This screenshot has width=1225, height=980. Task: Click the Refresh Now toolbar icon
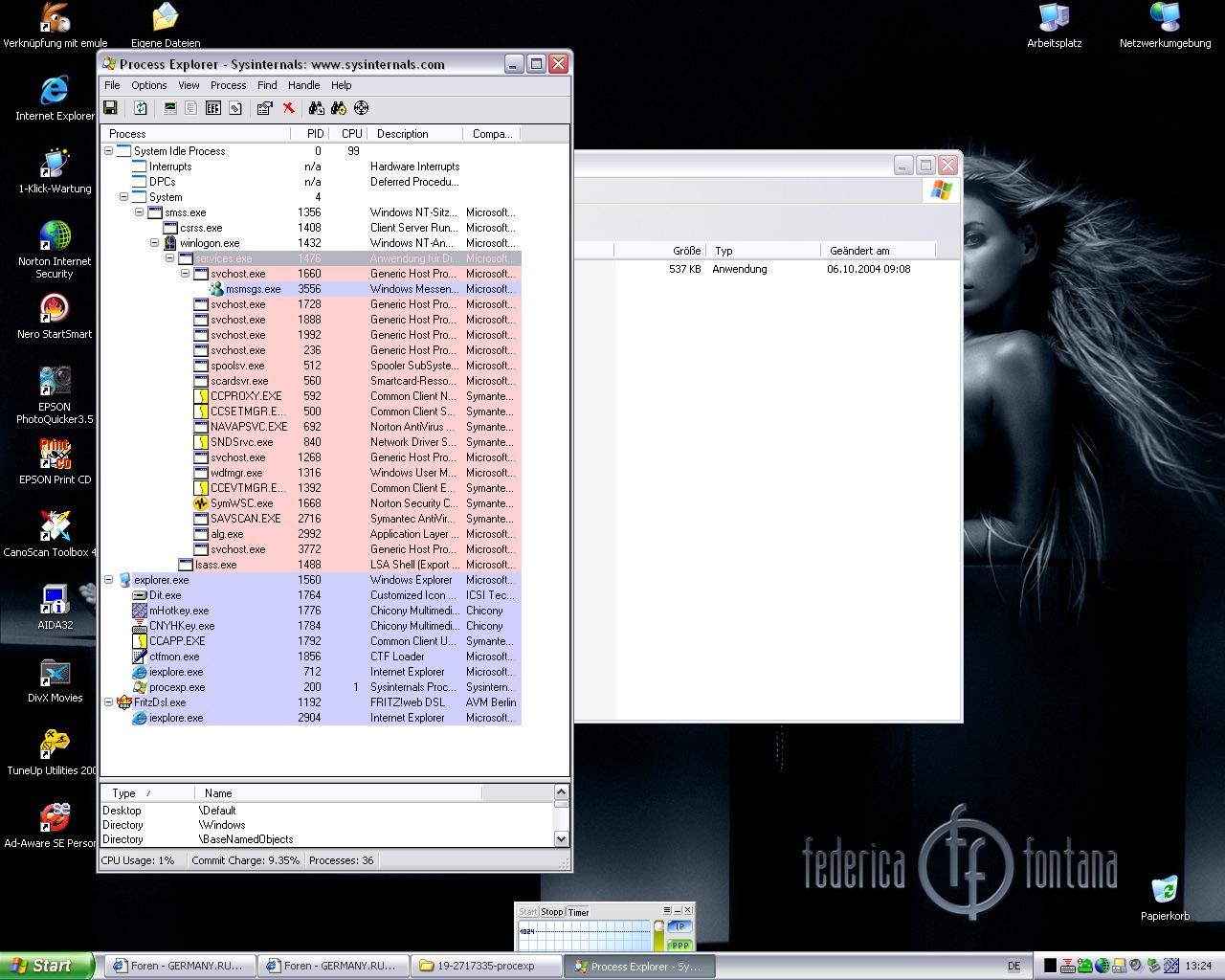point(141,108)
